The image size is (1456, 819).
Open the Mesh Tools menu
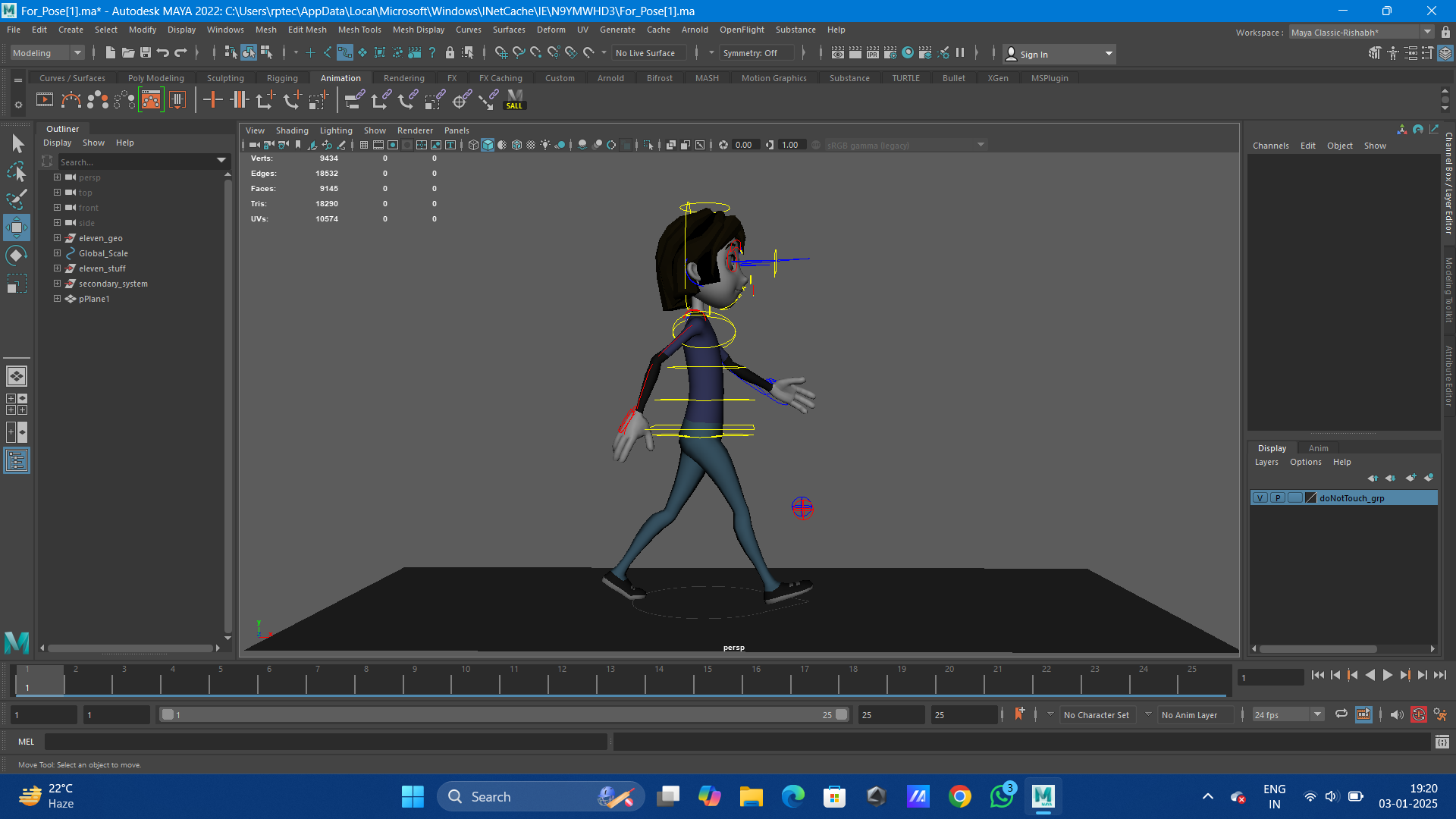pyautogui.click(x=359, y=30)
